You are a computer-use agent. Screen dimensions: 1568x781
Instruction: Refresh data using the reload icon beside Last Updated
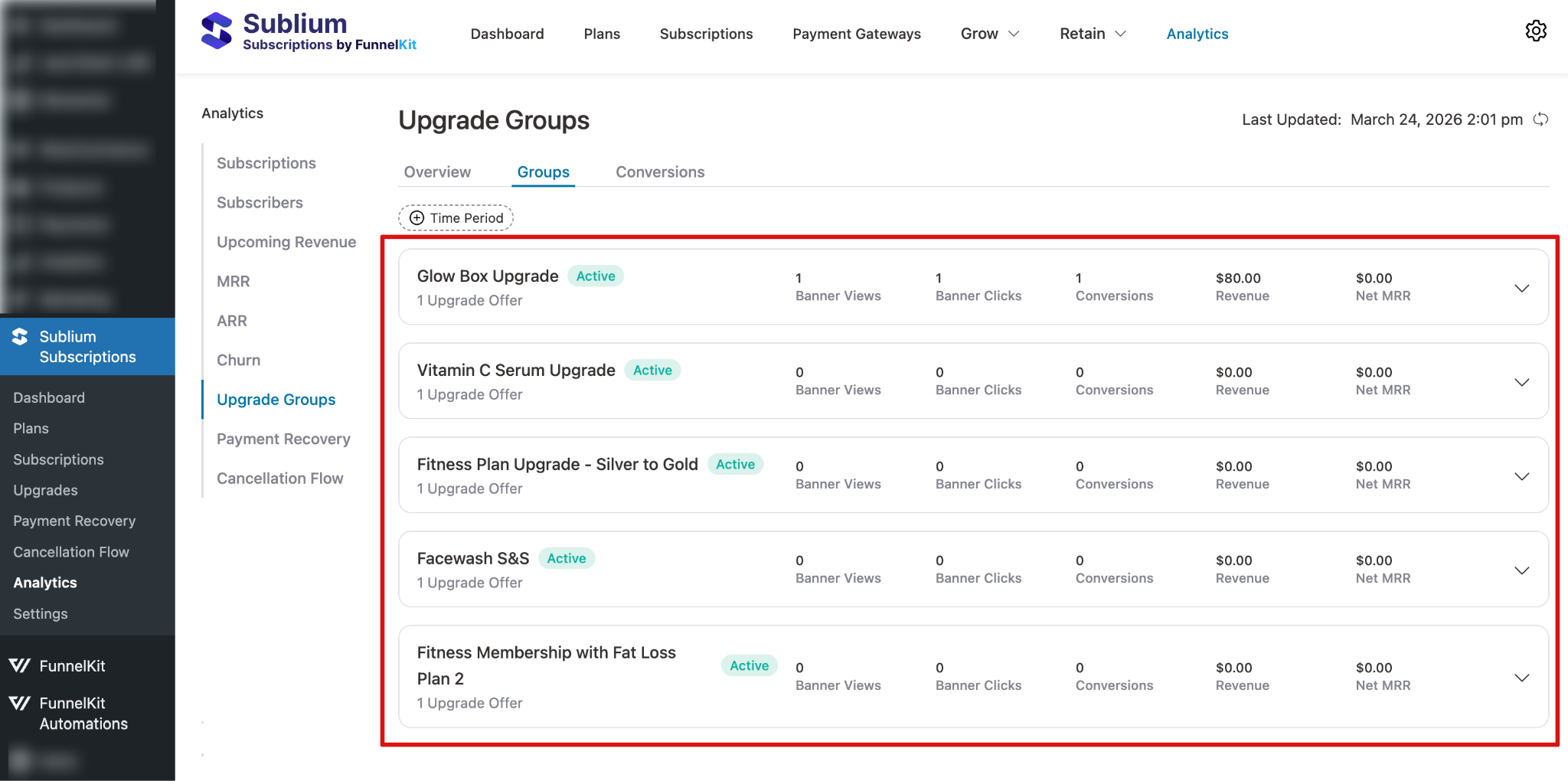[1541, 119]
